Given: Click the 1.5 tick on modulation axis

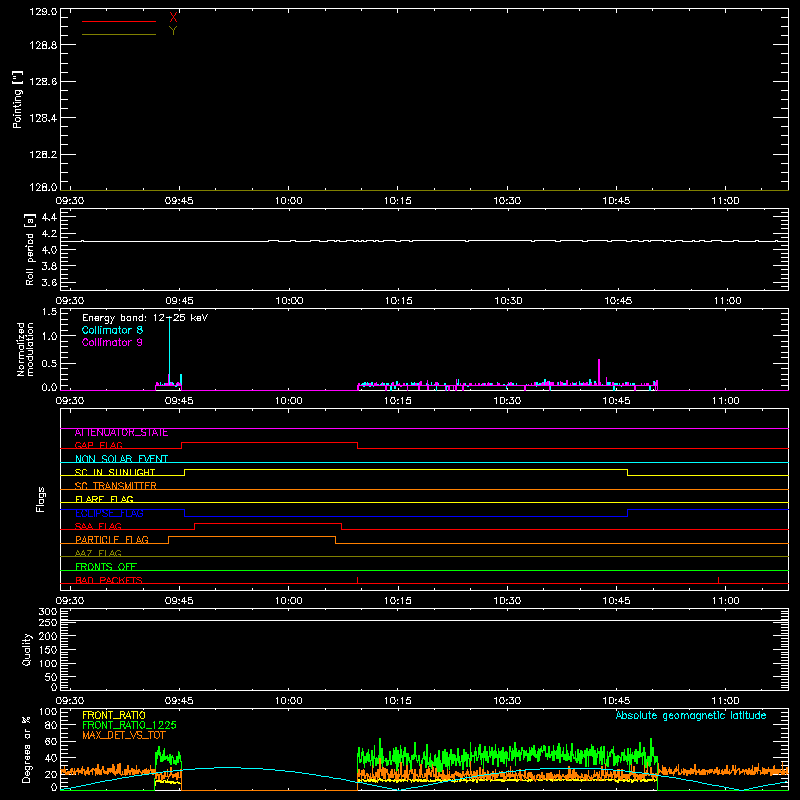Looking at the screenshot, I should 49,311.
